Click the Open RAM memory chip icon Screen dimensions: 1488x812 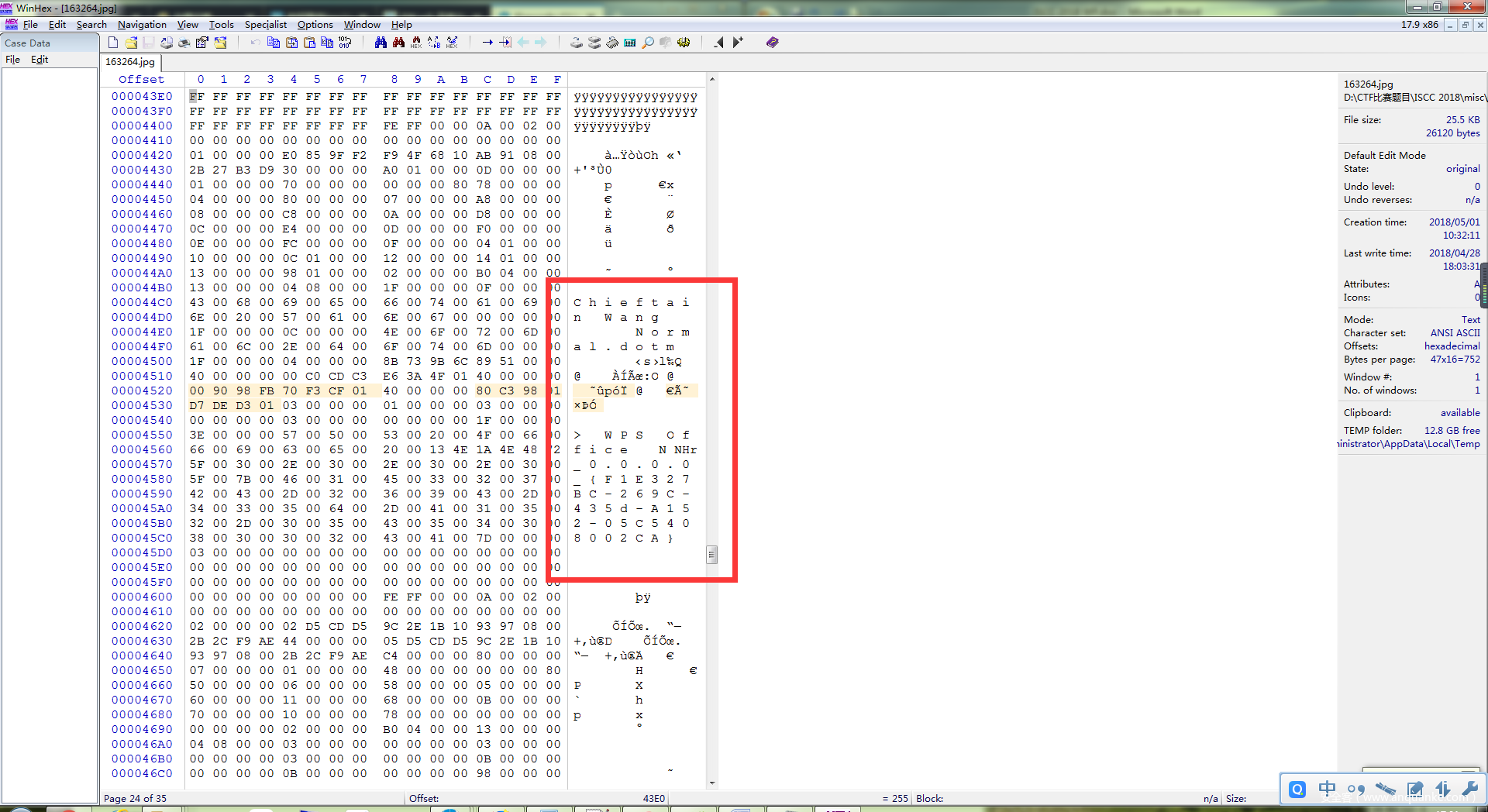click(612, 43)
